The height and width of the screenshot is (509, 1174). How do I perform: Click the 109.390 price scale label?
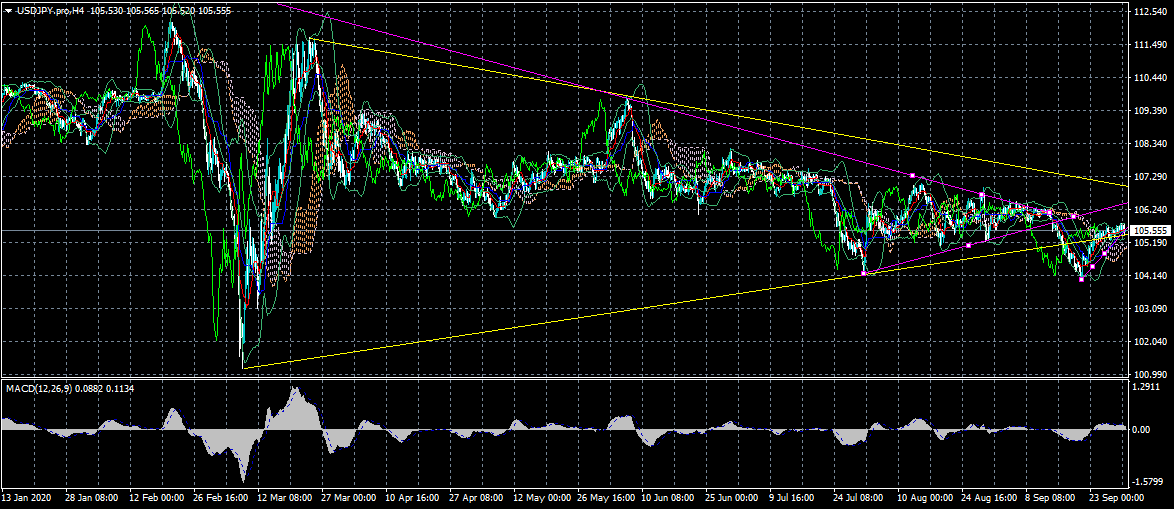pyautogui.click(x=1148, y=111)
